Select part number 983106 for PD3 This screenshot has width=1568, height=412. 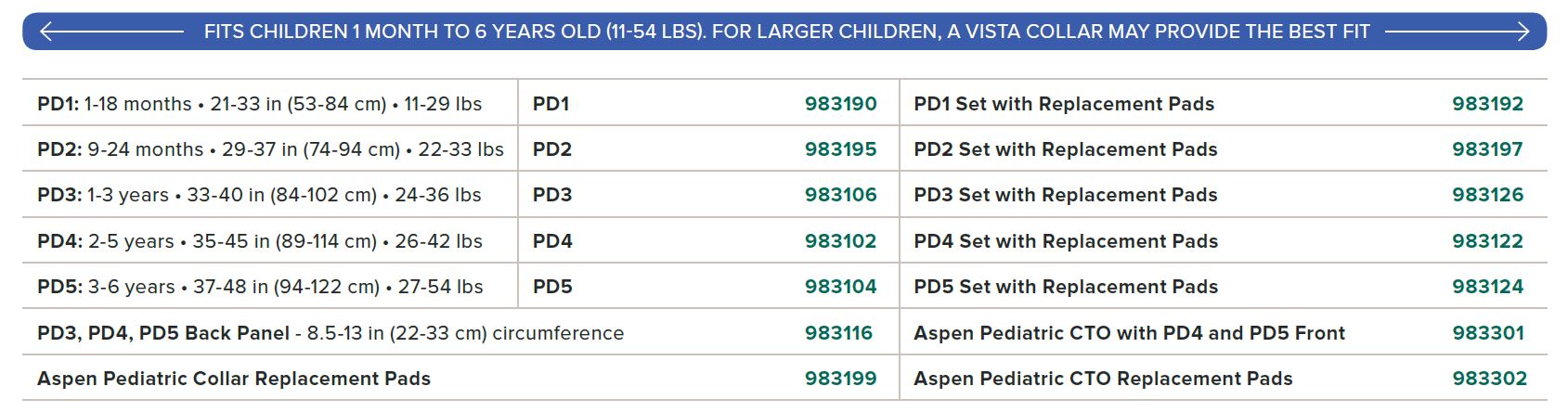click(x=840, y=195)
